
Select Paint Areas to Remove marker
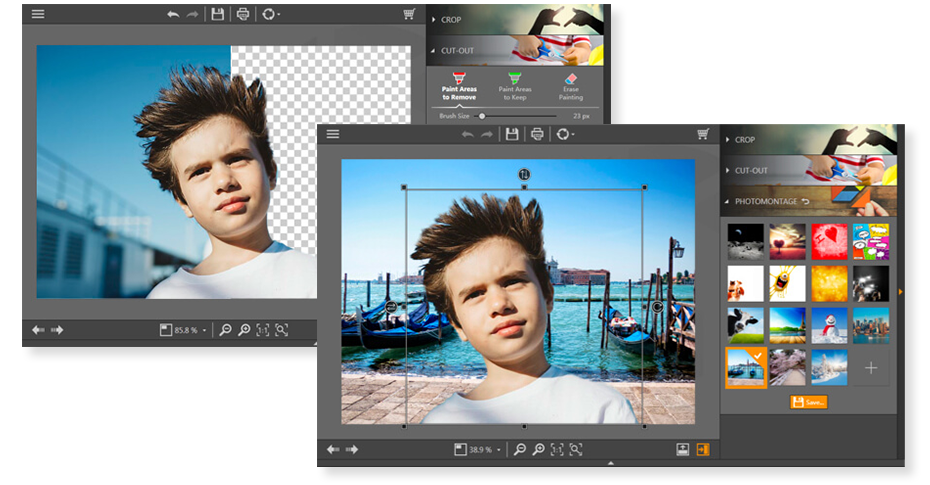tap(459, 87)
